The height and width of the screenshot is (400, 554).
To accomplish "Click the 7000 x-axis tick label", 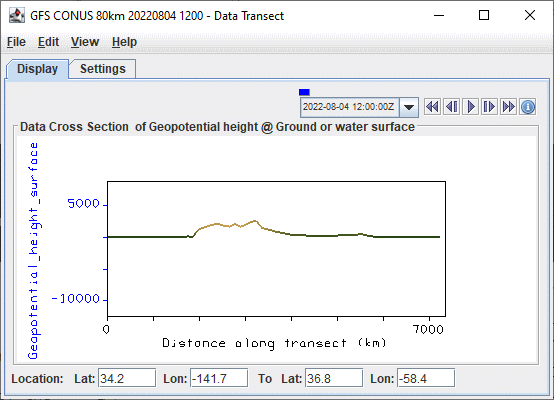I will coord(428,330).
